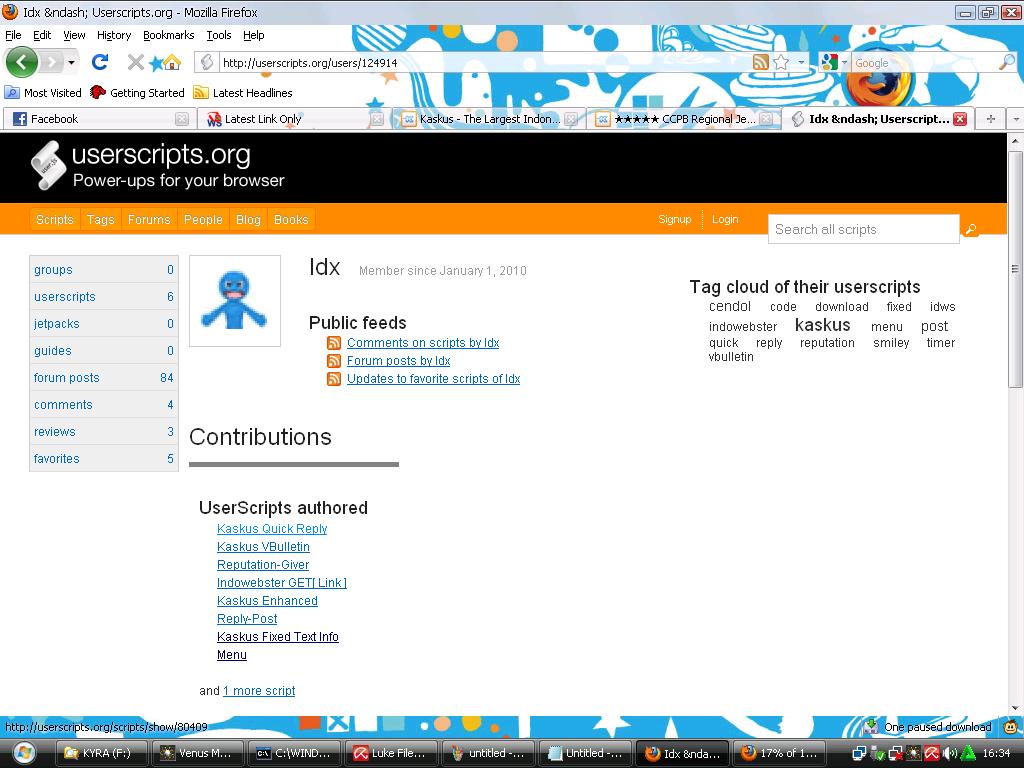Viewport: 1024px width, 768px height.
Task: Open the View menu
Action: click(74, 35)
